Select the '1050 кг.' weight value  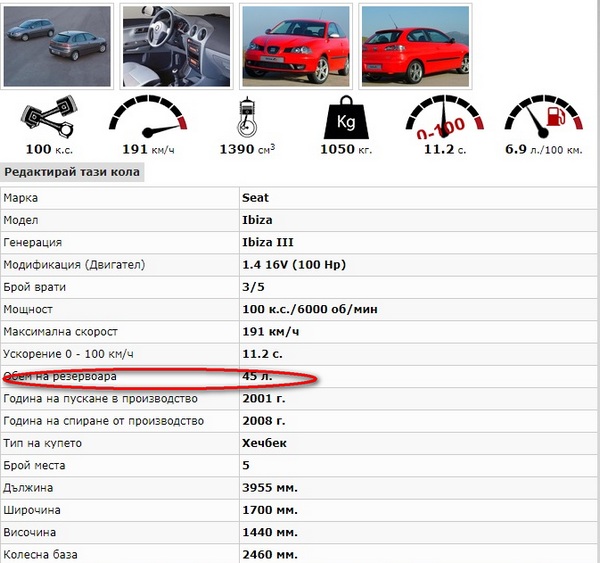(x=346, y=149)
